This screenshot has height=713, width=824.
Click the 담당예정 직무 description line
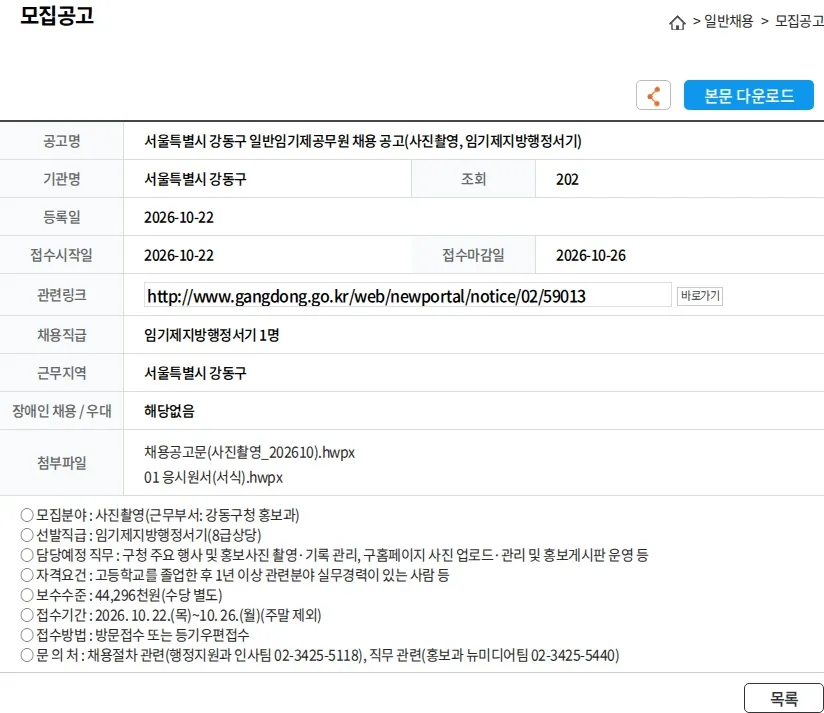334,555
